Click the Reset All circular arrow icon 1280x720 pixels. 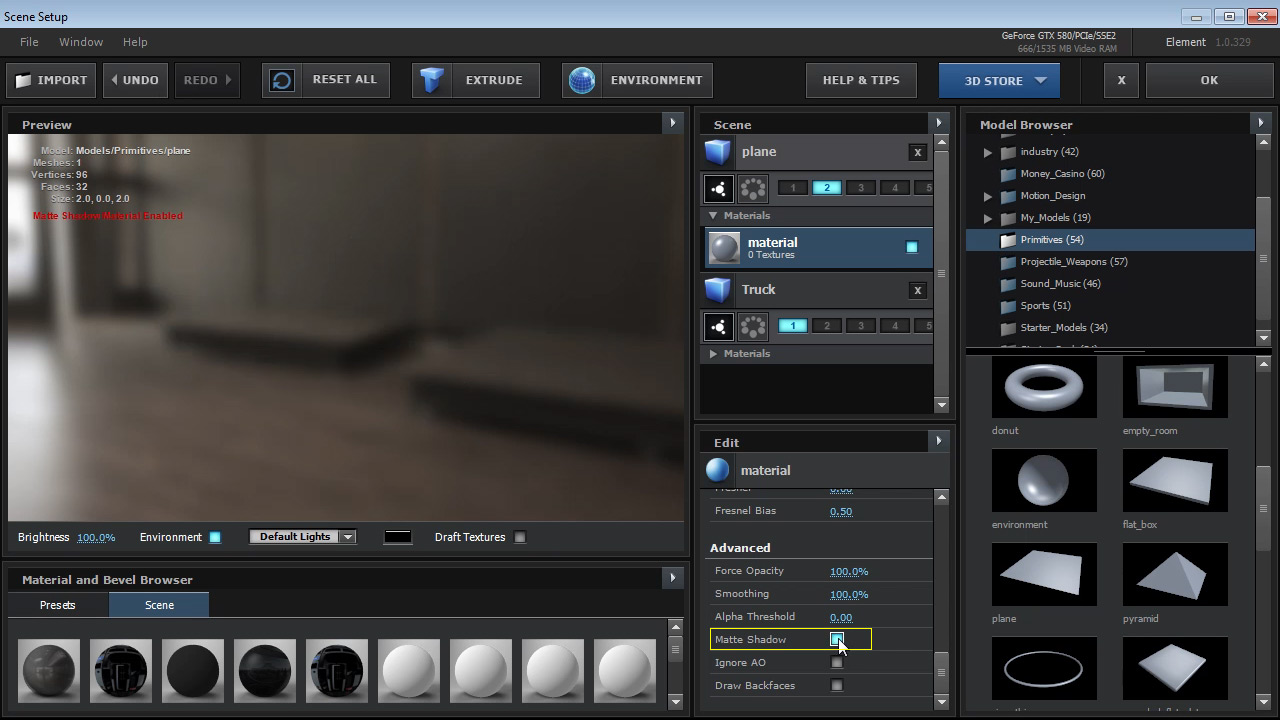click(x=282, y=80)
